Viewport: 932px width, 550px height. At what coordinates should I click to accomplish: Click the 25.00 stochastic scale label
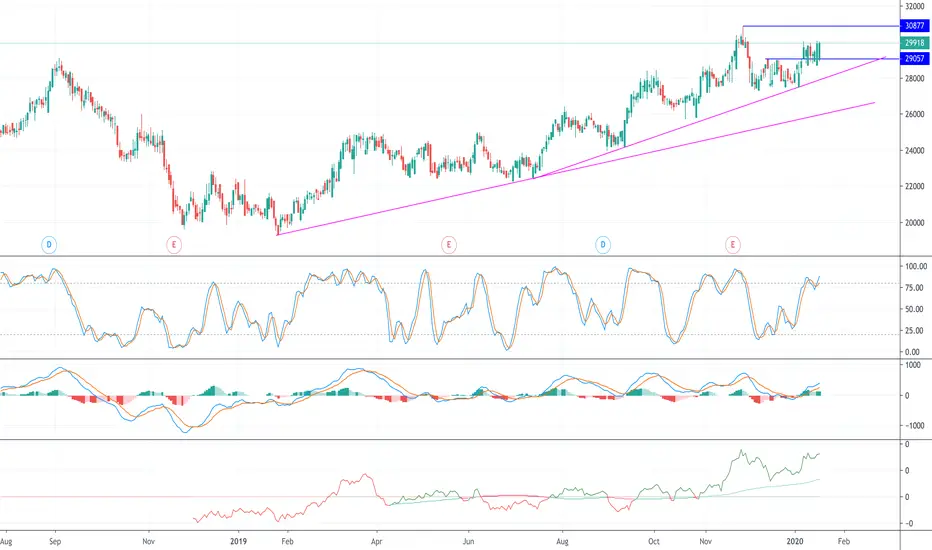coord(914,331)
